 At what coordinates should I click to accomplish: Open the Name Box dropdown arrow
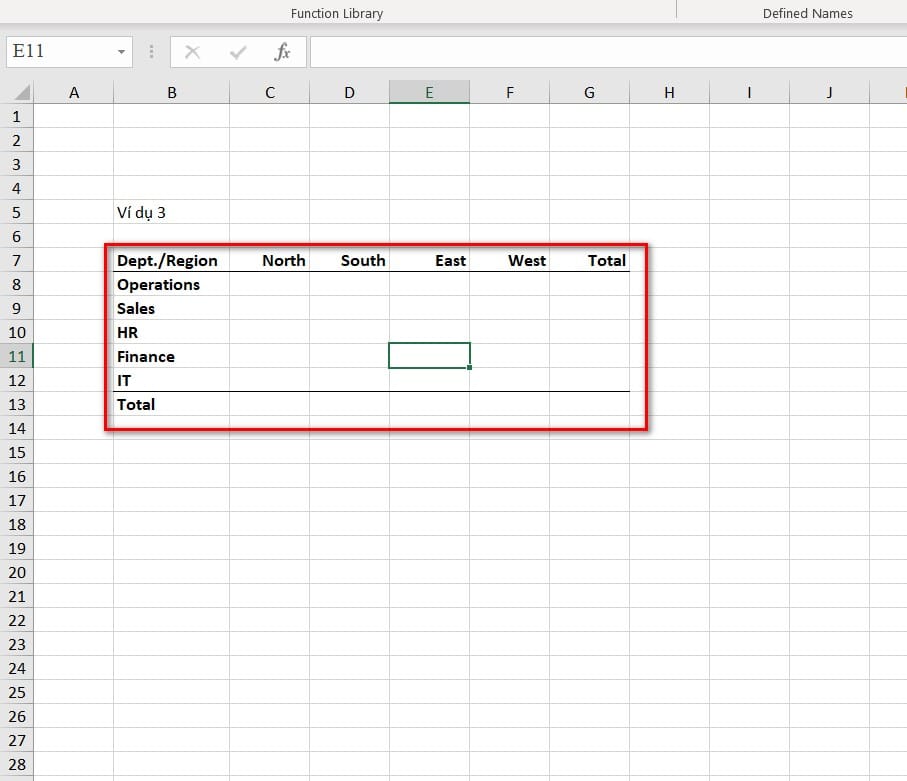(x=121, y=52)
